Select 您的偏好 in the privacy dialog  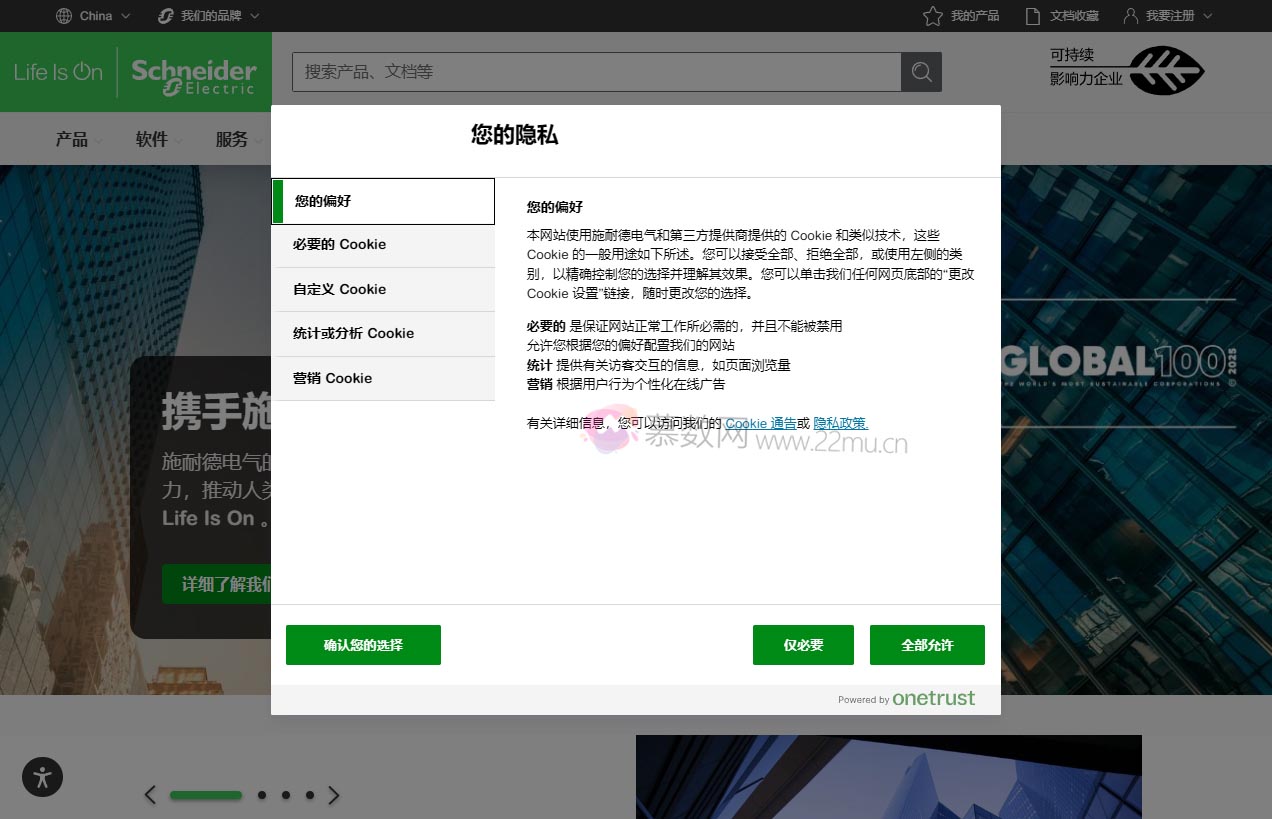[323, 201]
